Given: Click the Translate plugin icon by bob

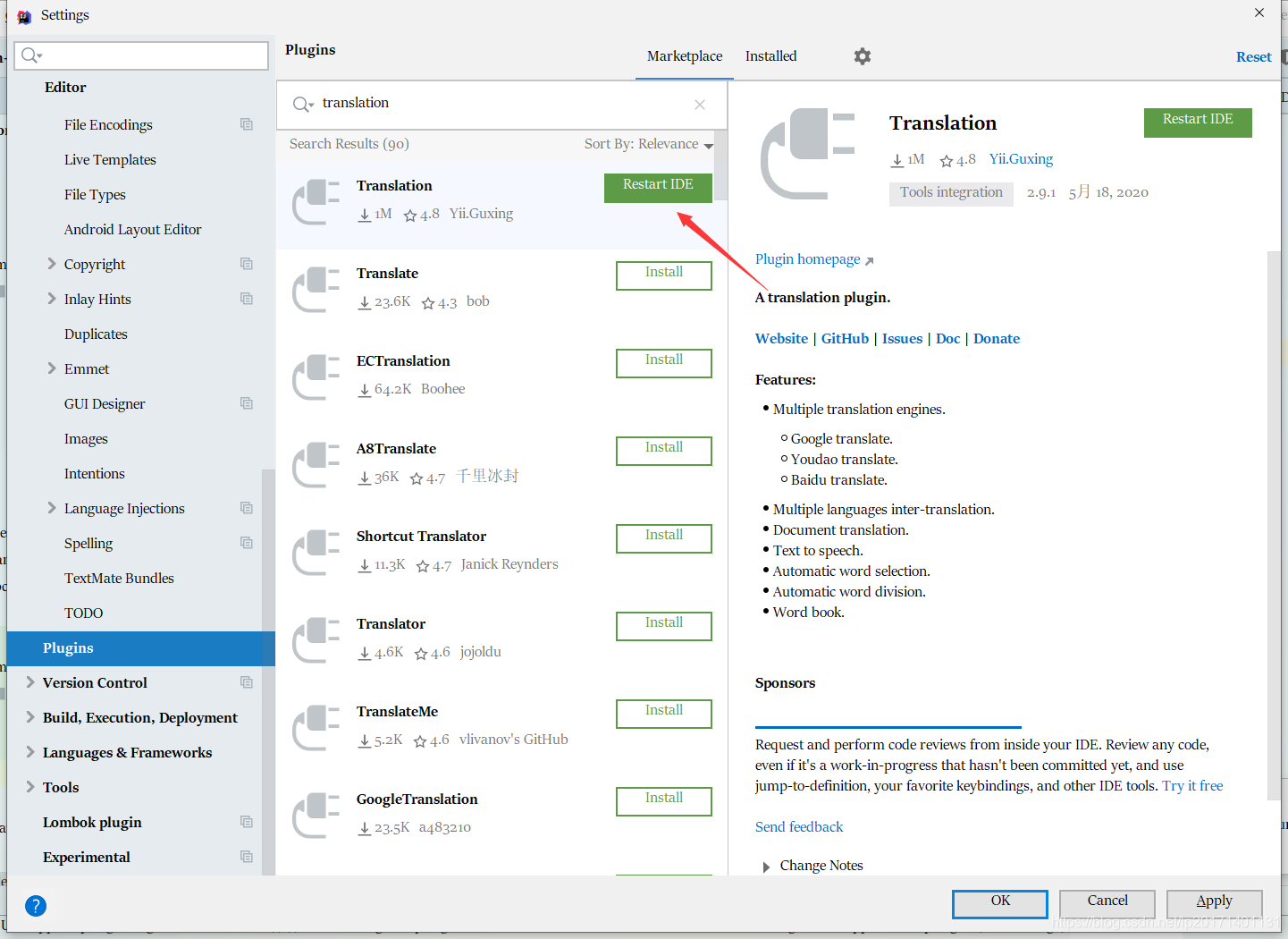Looking at the screenshot, I should (316, 290).
